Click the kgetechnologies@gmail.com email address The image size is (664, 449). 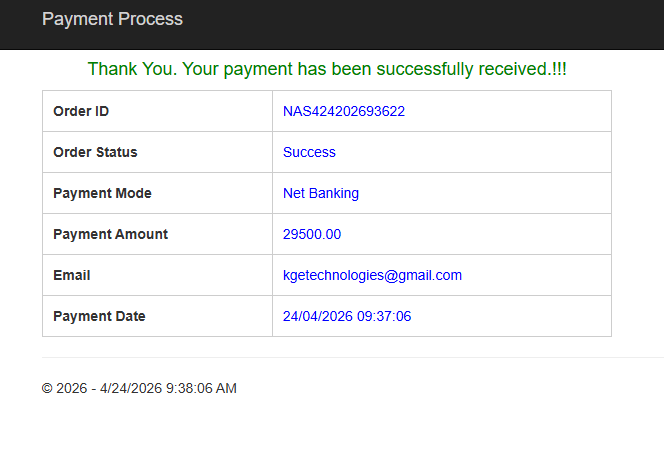(372, 275)
